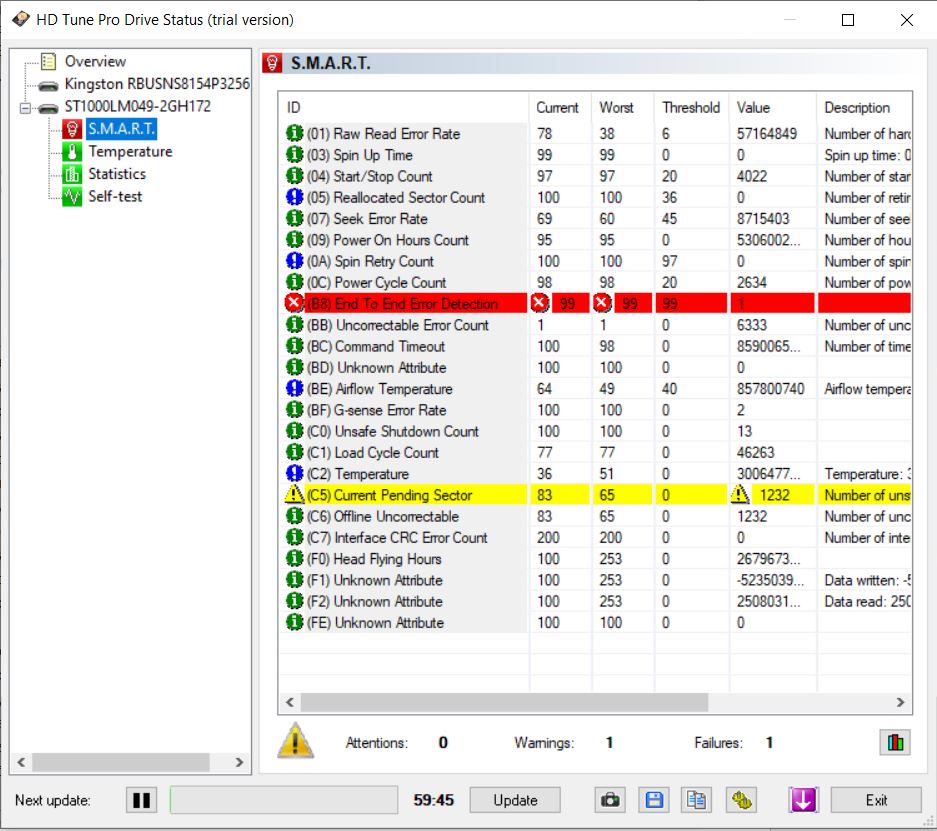Click the Overview notepad icon
This screenshot has width=937, height=831.
[48, 61]
